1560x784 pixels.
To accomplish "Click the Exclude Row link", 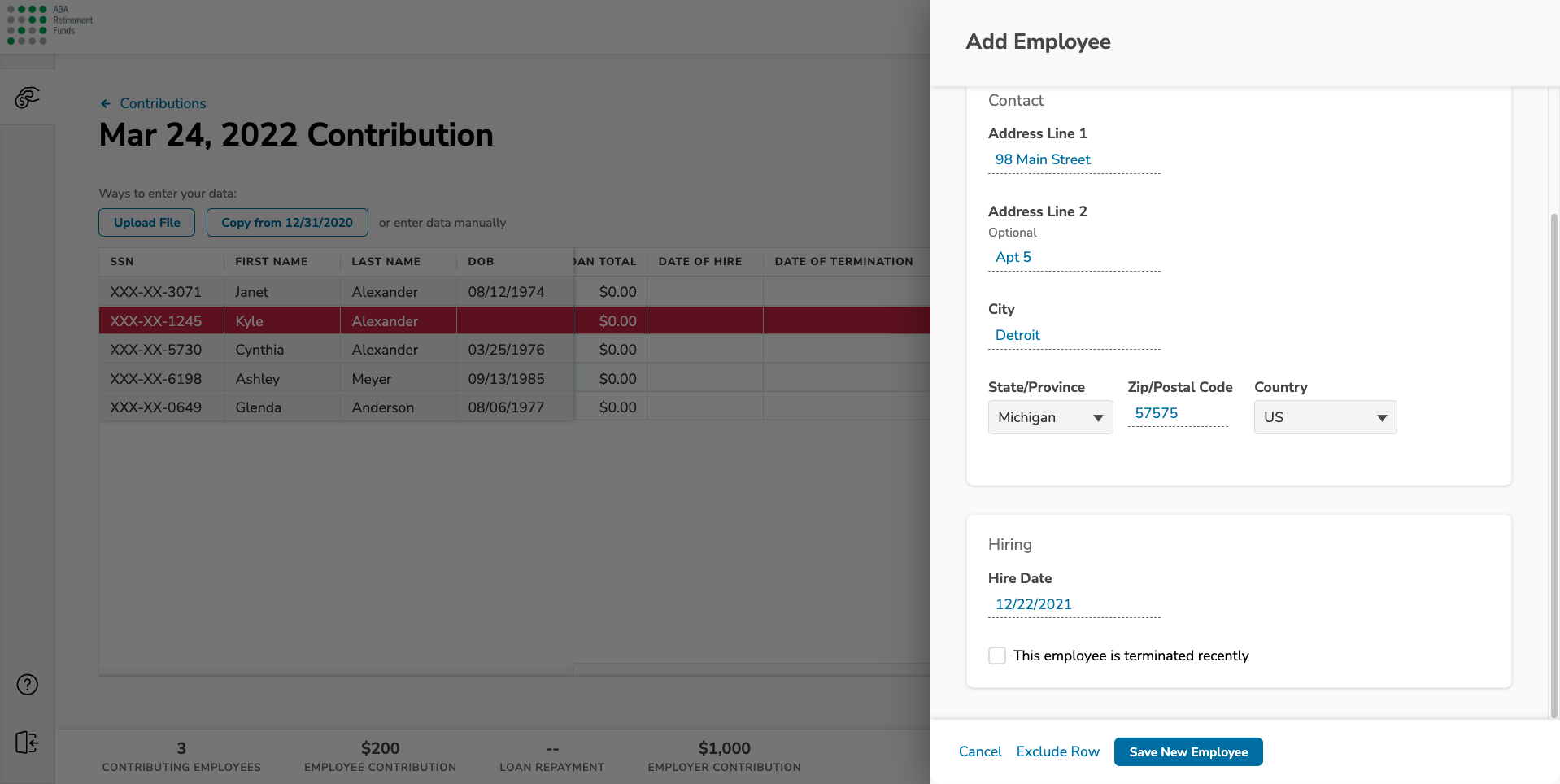I will point(1057,751).
